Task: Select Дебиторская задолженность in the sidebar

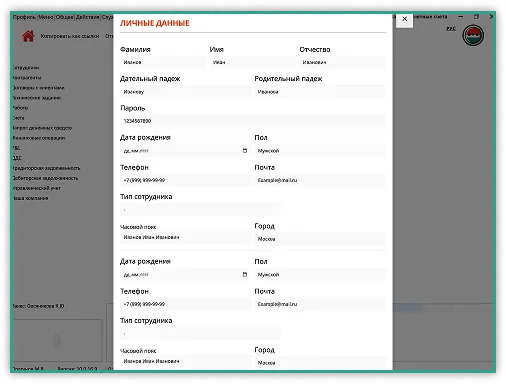Action: click(x=45, y=178)
